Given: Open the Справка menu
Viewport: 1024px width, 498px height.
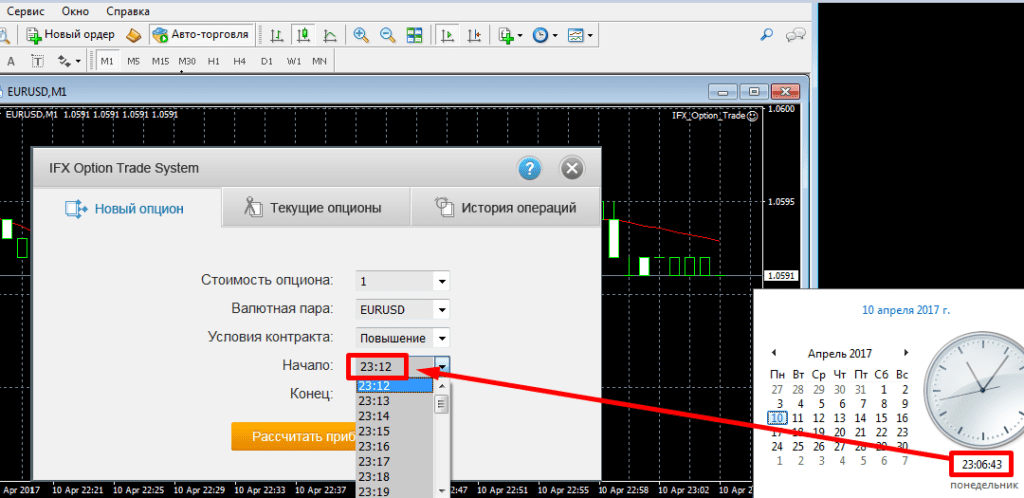Looking at the screenshot, I should coord(127,11).
